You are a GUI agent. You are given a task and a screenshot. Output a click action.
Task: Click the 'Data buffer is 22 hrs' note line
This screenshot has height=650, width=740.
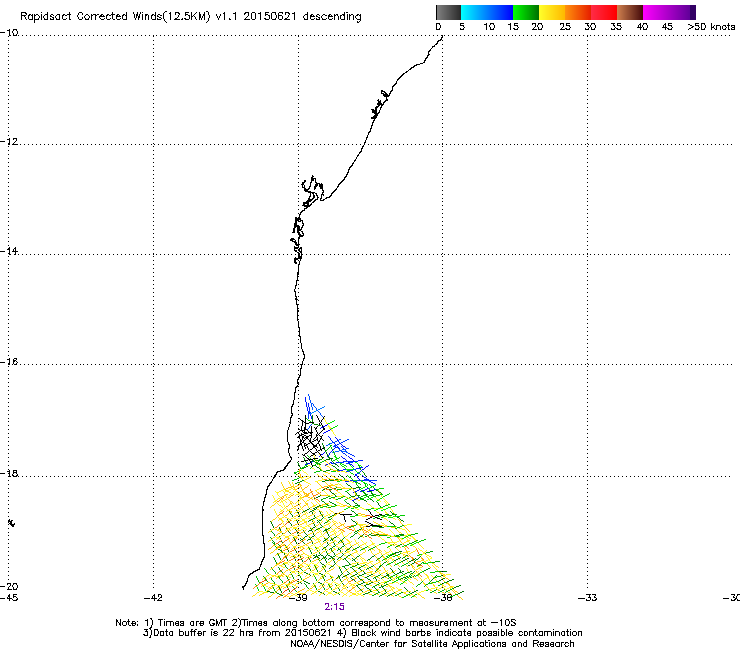coord(362,633)
